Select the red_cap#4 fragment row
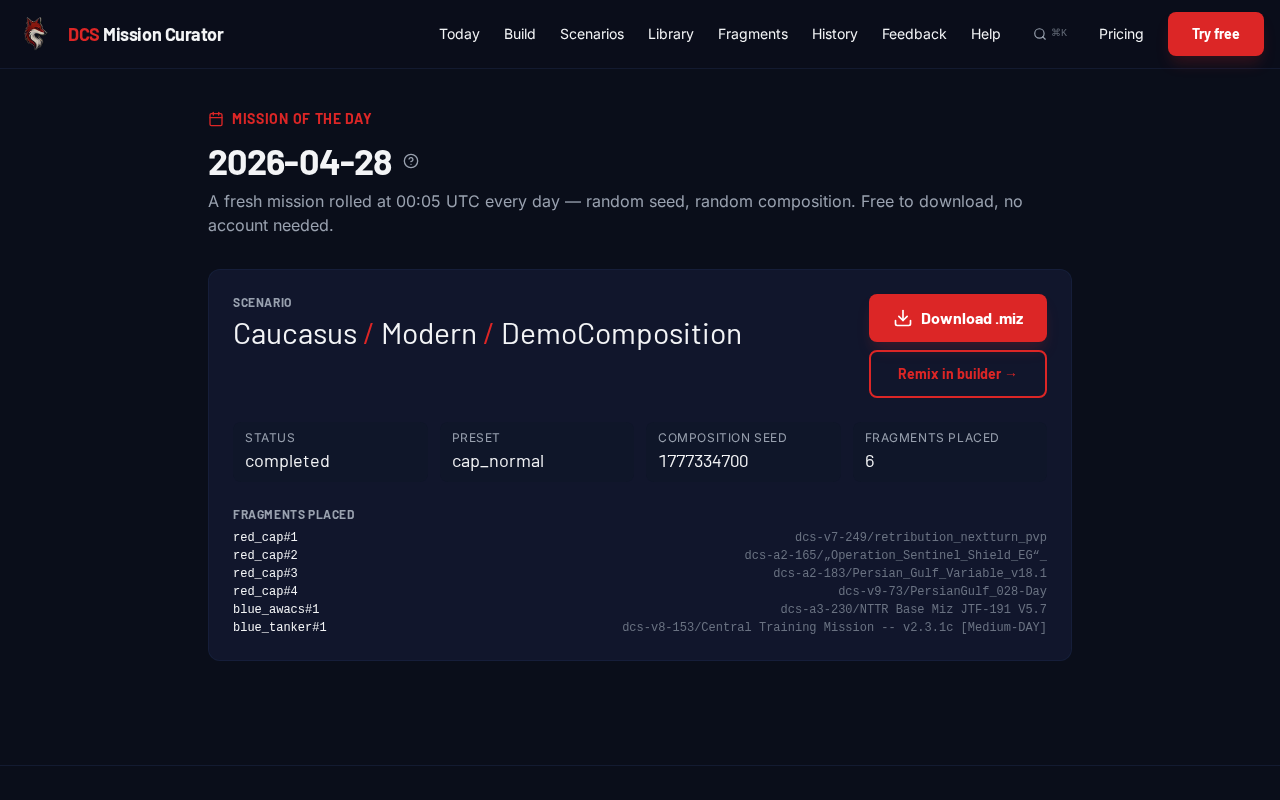Viewport: 1280px width, 800px height. coord(640,592)
